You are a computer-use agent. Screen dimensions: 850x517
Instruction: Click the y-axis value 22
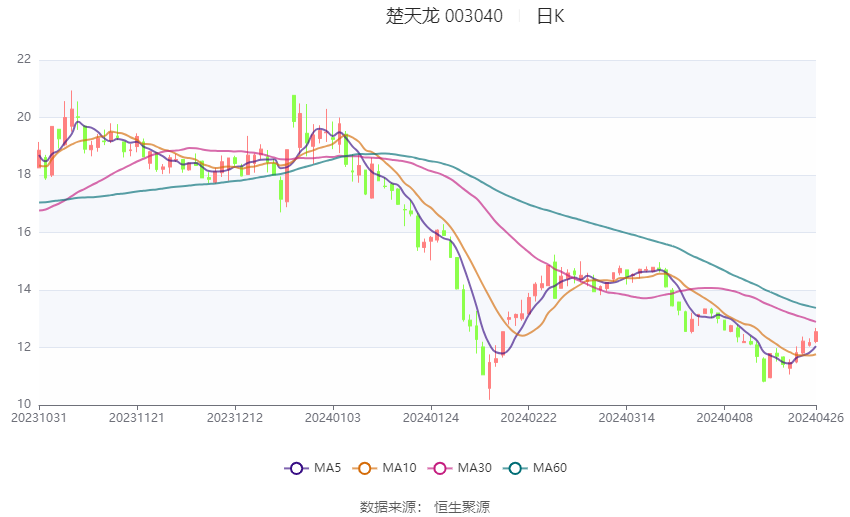(x=24, y=60)
